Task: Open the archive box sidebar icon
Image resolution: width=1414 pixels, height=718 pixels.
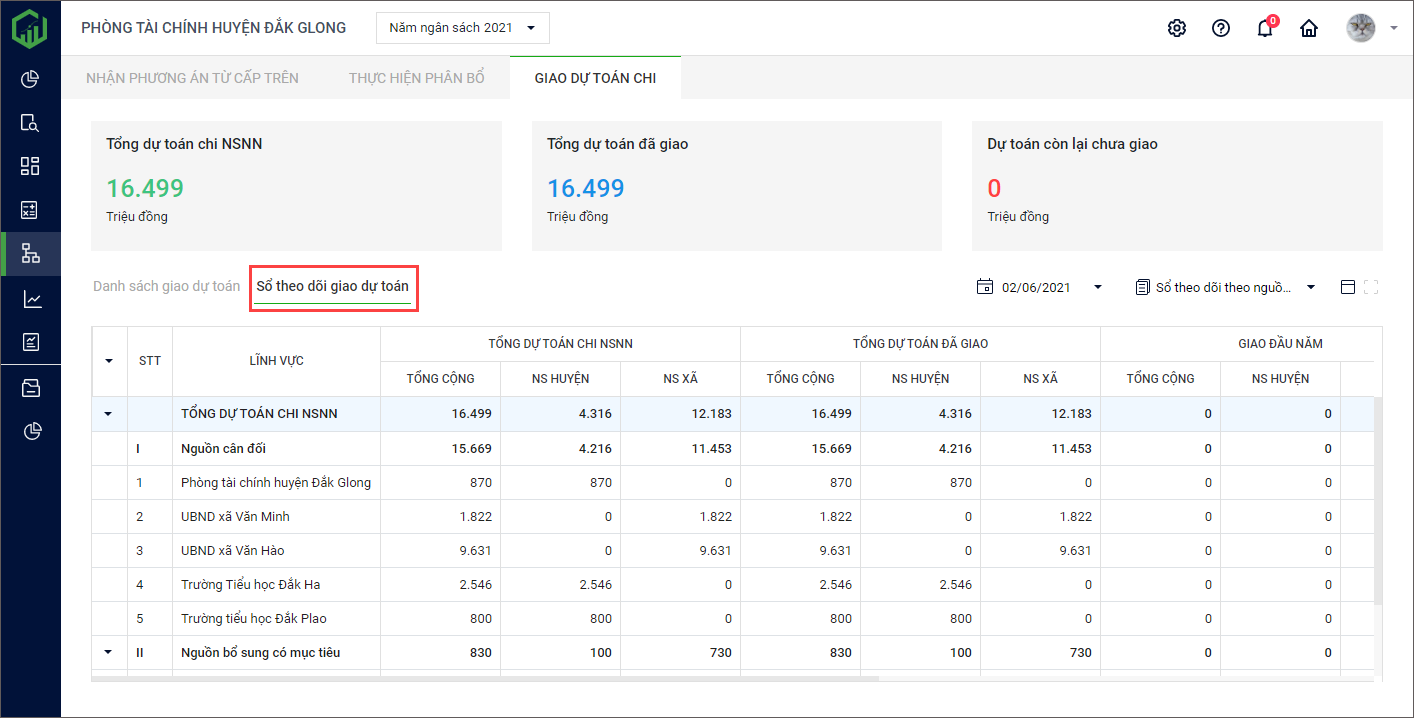Action: coord(30,388)
